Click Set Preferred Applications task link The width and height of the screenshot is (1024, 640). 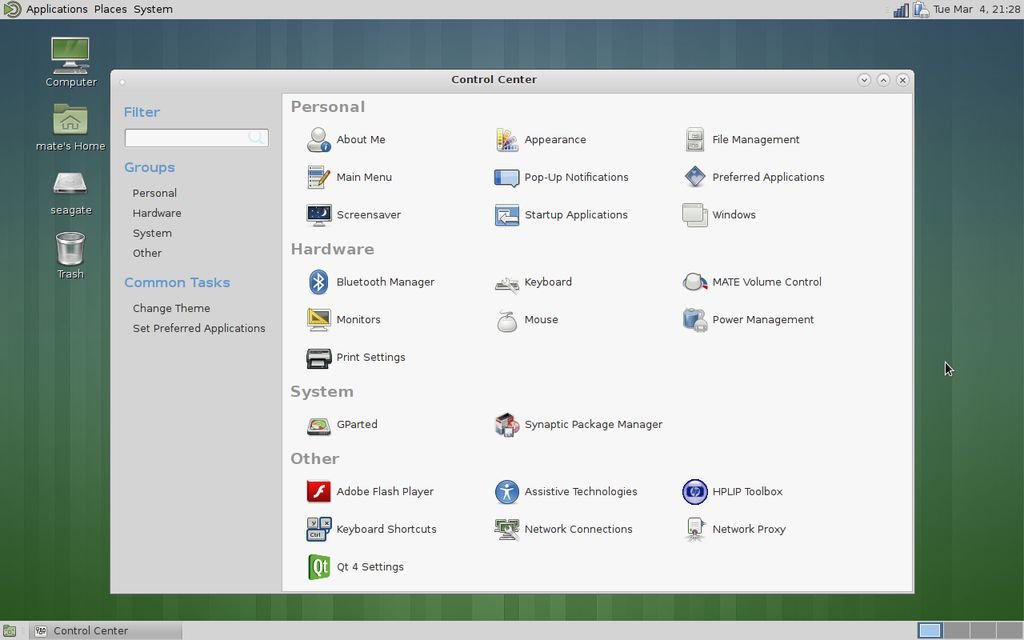click(199, 328)
